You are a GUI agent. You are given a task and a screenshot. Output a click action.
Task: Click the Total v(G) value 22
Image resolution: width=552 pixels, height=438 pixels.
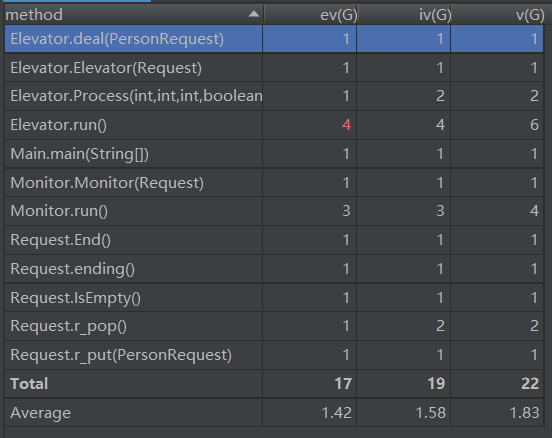point(530,384)
